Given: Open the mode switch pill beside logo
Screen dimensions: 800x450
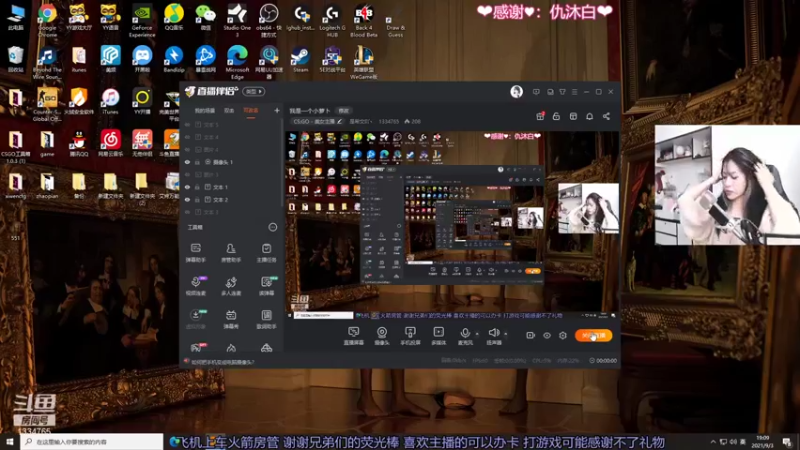Looking at the screenshot, I should click(254, 92).
